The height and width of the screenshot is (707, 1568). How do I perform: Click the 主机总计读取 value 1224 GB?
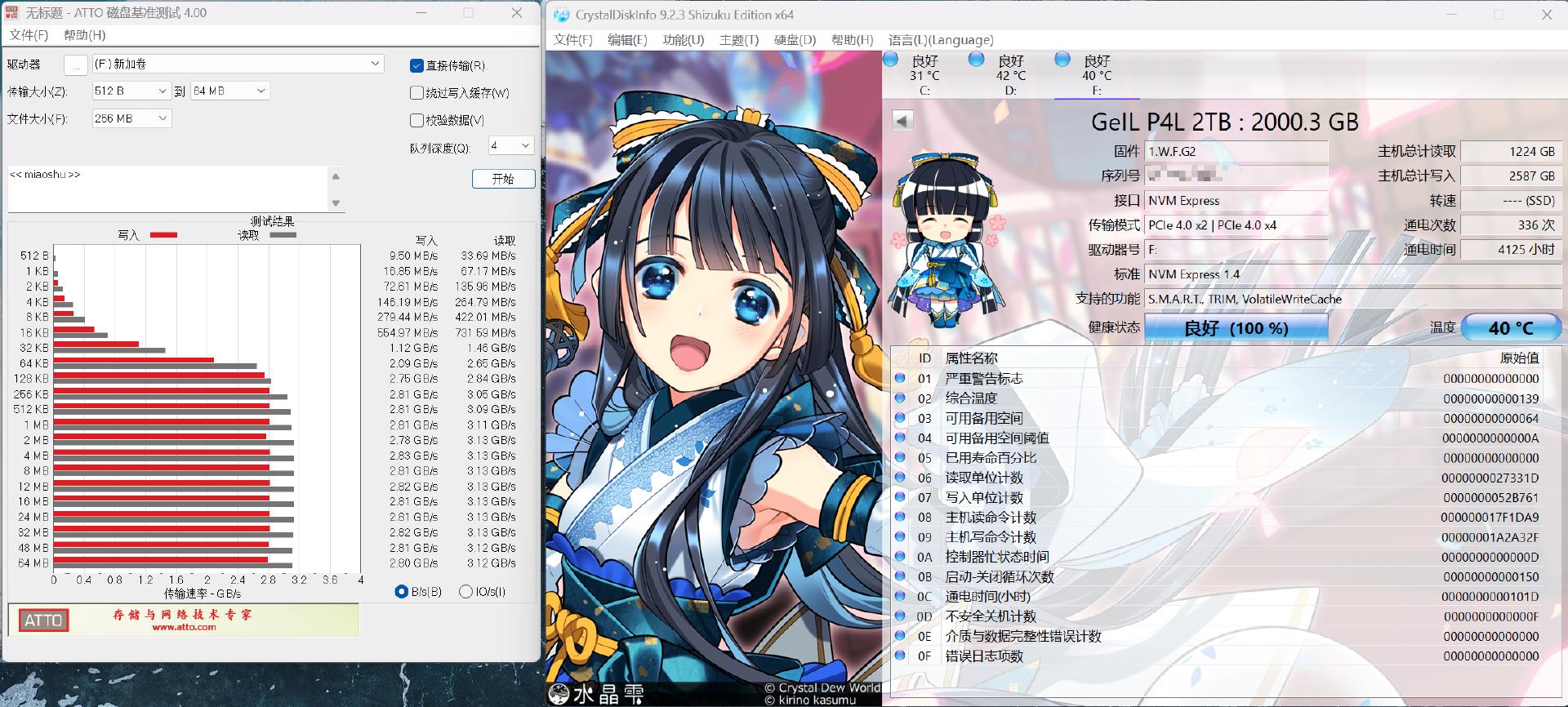1511,151
